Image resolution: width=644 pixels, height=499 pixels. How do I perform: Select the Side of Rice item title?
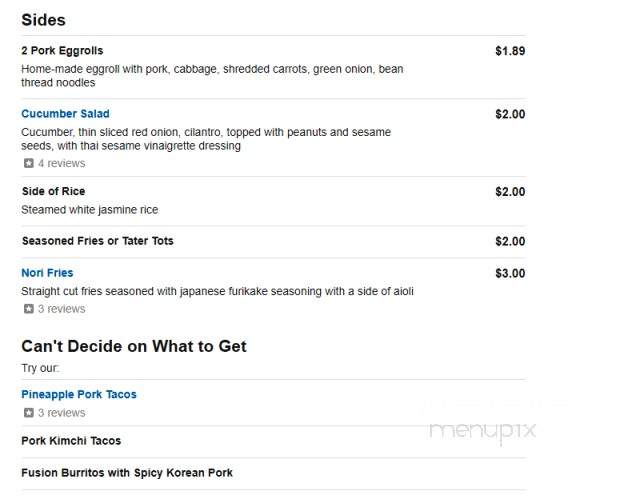coord(53,191)
